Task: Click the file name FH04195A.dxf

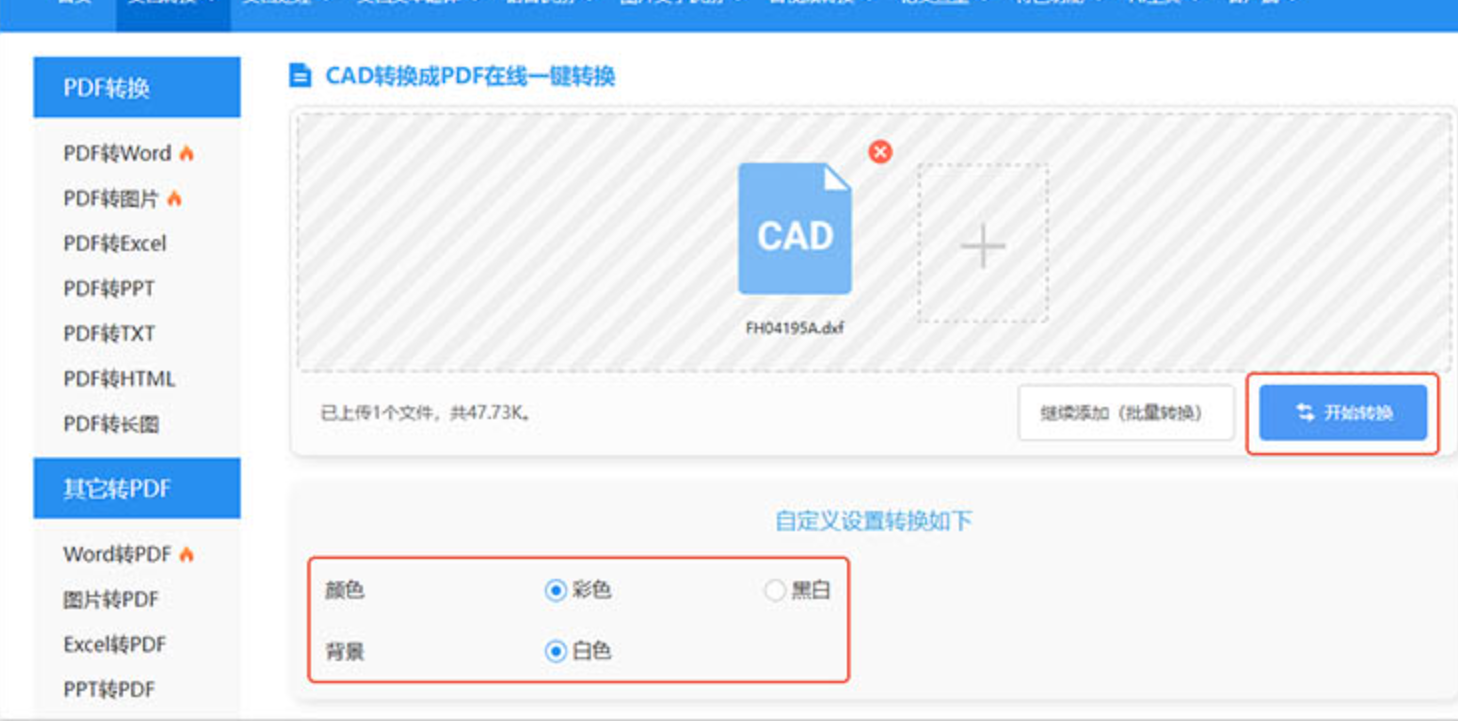Action: coord(795,327)
